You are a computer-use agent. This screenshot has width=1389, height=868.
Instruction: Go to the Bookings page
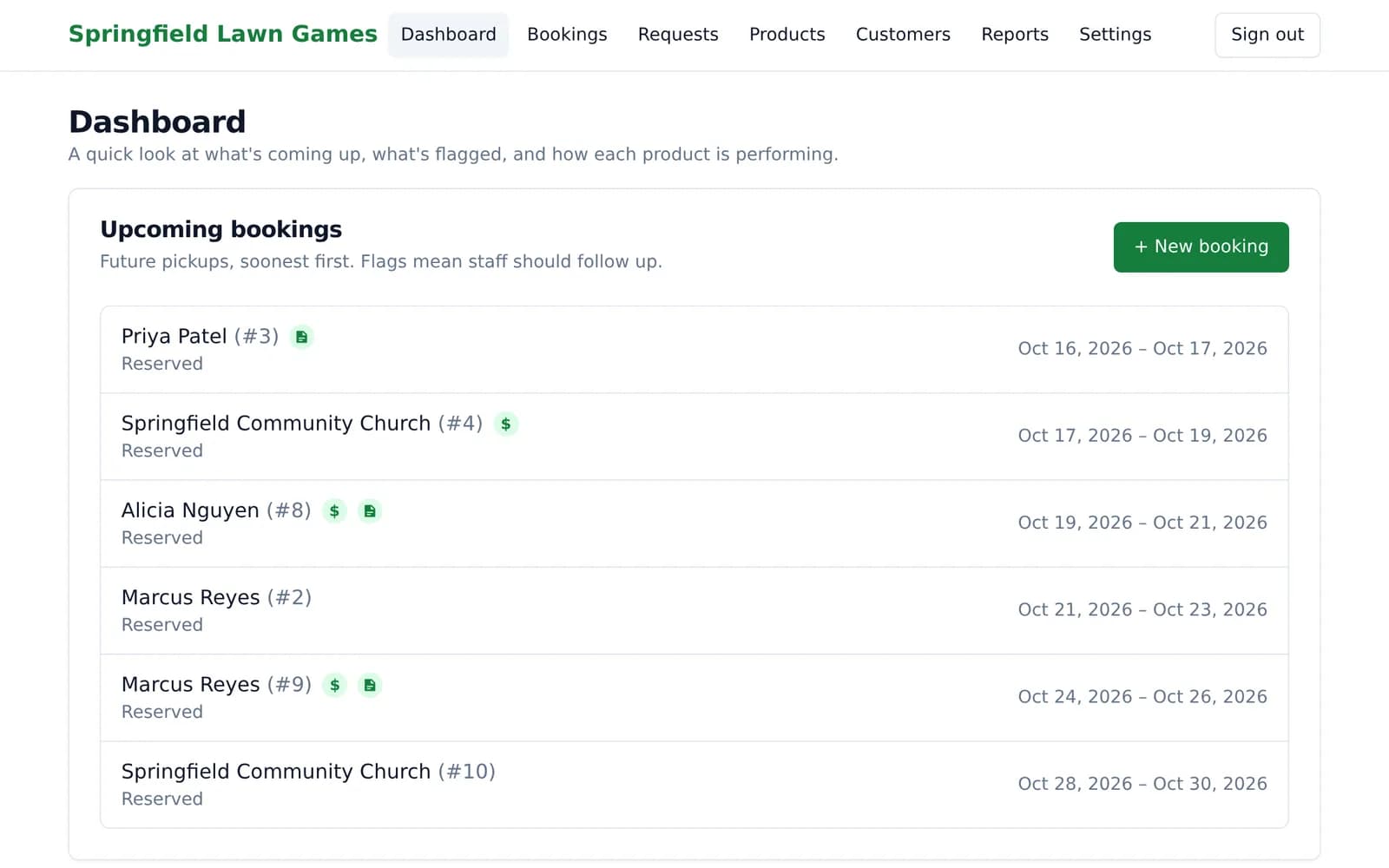567,35
